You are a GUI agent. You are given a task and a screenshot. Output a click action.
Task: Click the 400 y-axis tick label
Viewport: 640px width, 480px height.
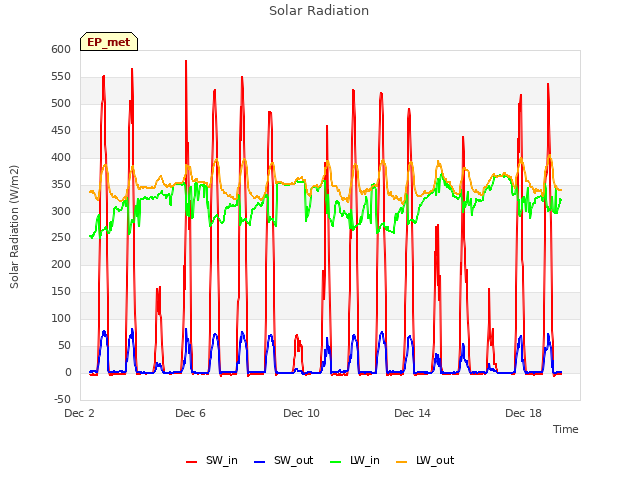click(x=61, y=157)
